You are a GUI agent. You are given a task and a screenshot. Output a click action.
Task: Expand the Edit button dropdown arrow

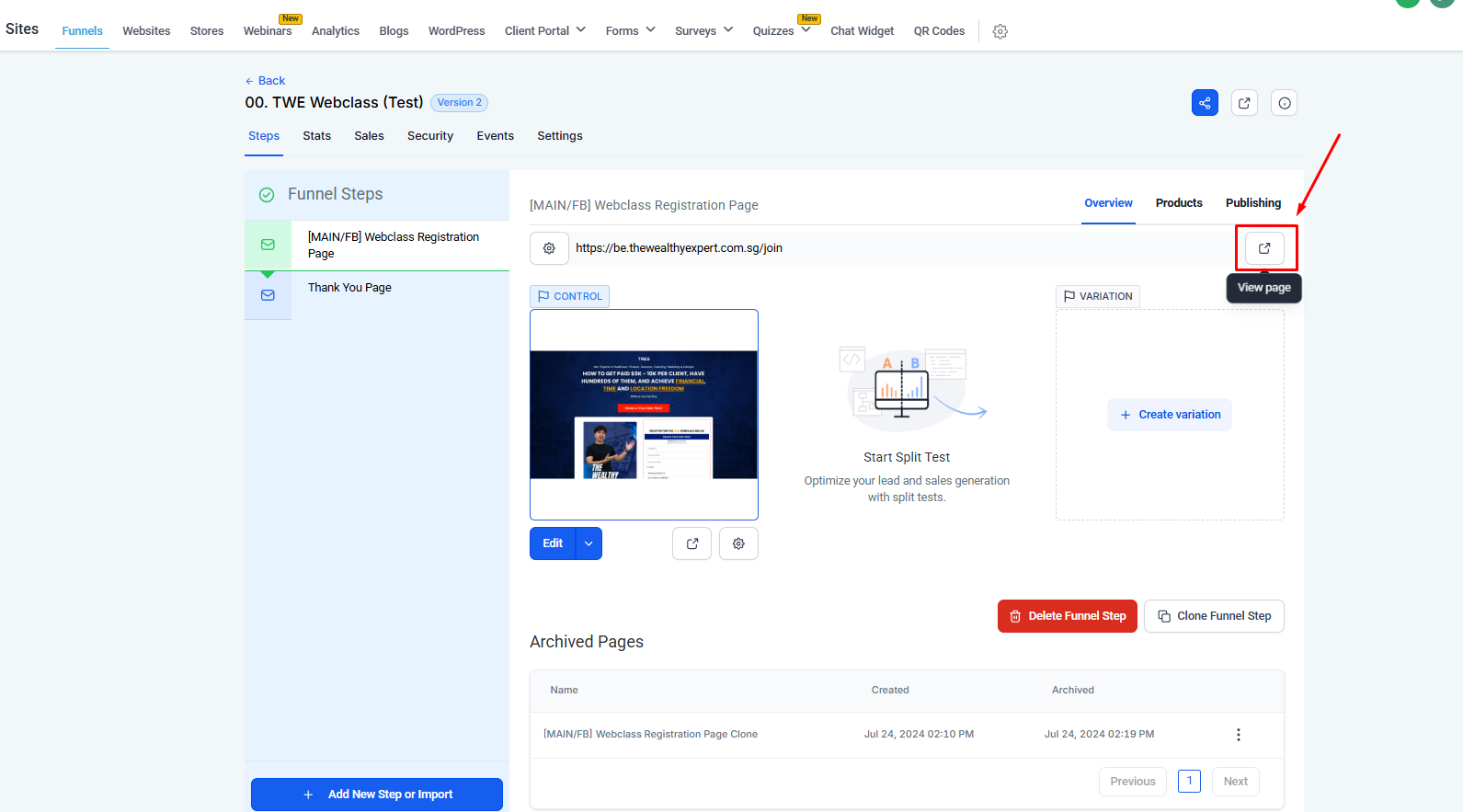(x=589, y=543)
